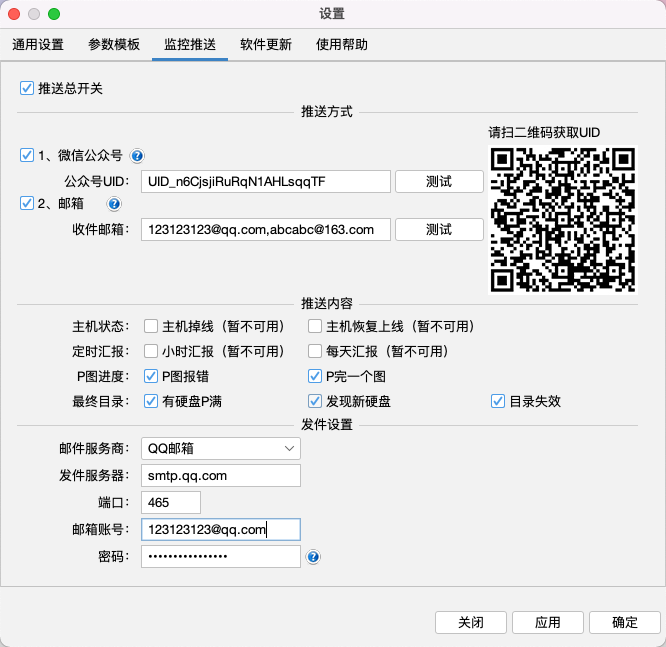Focus the 端口 port field

(x=171, y=502)
